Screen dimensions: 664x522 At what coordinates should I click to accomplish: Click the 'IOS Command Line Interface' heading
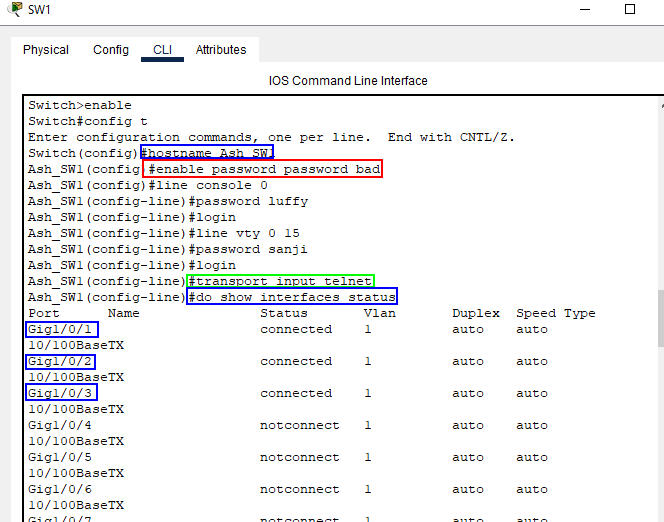[348, 81]
